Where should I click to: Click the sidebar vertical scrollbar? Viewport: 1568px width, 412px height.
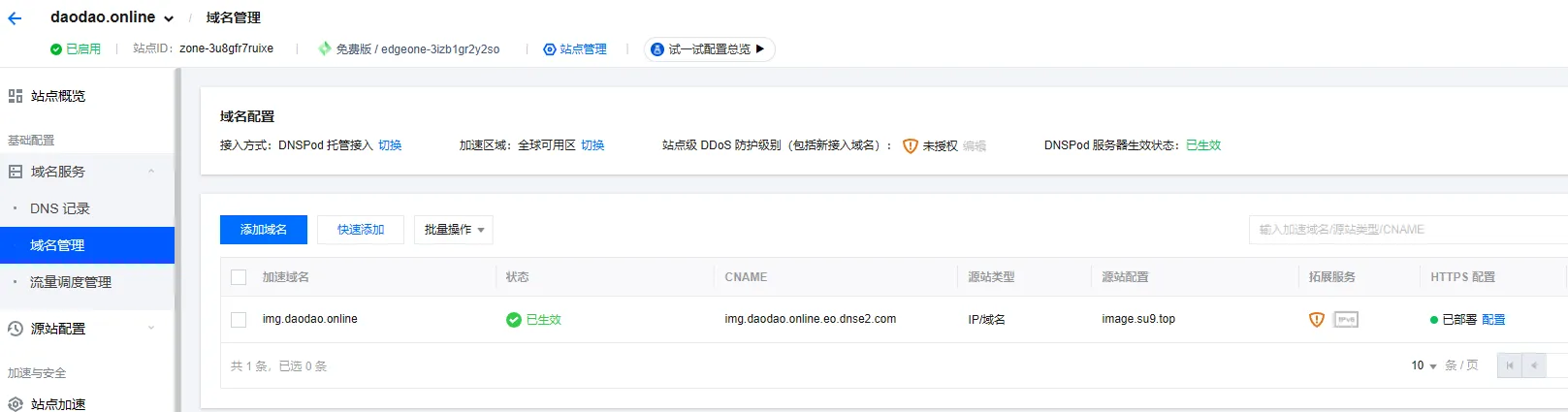tap(177, 239)
